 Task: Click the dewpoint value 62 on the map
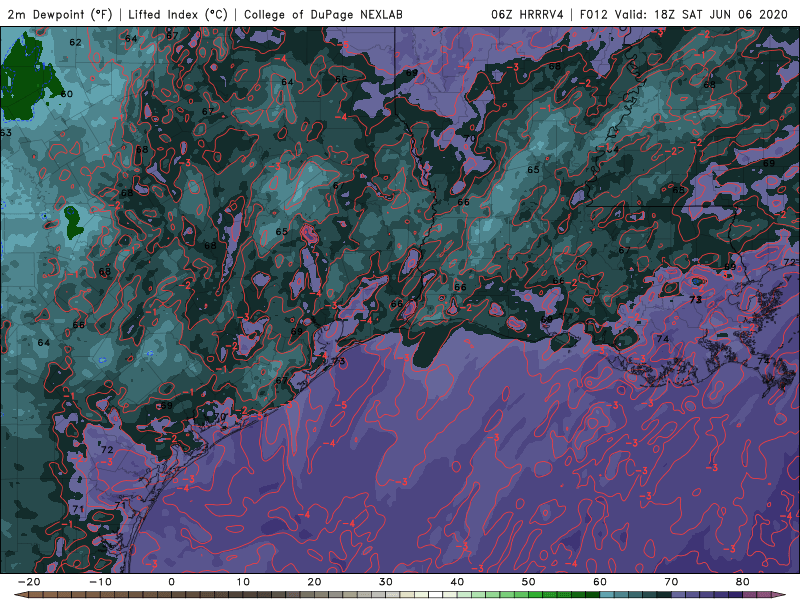click(x=76, y=42)
